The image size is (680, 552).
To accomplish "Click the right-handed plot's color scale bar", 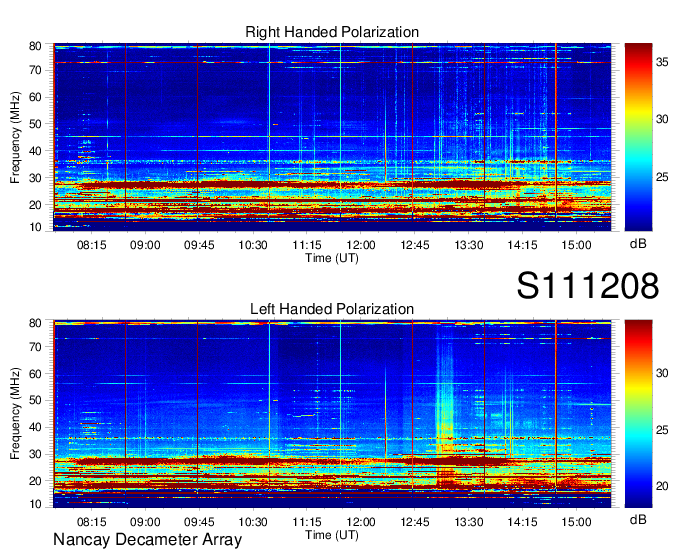I will [x=638, y=137].
